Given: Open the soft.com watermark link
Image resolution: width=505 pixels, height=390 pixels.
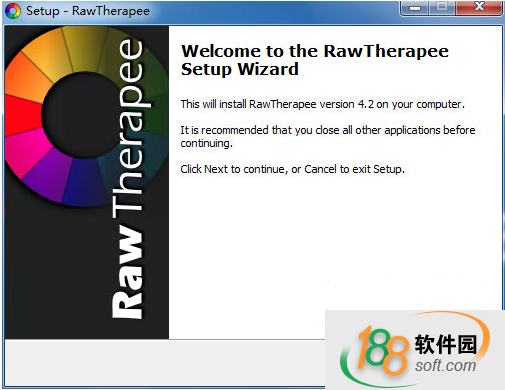Looking at the screenshot, I should 445,366.
